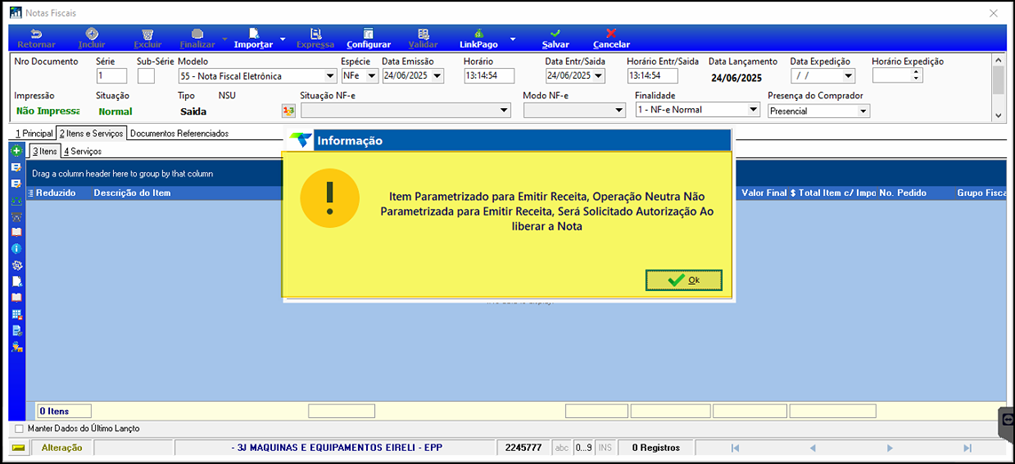
Task: Open the Espécie NFe dropdown
Action: pos(372,76)
